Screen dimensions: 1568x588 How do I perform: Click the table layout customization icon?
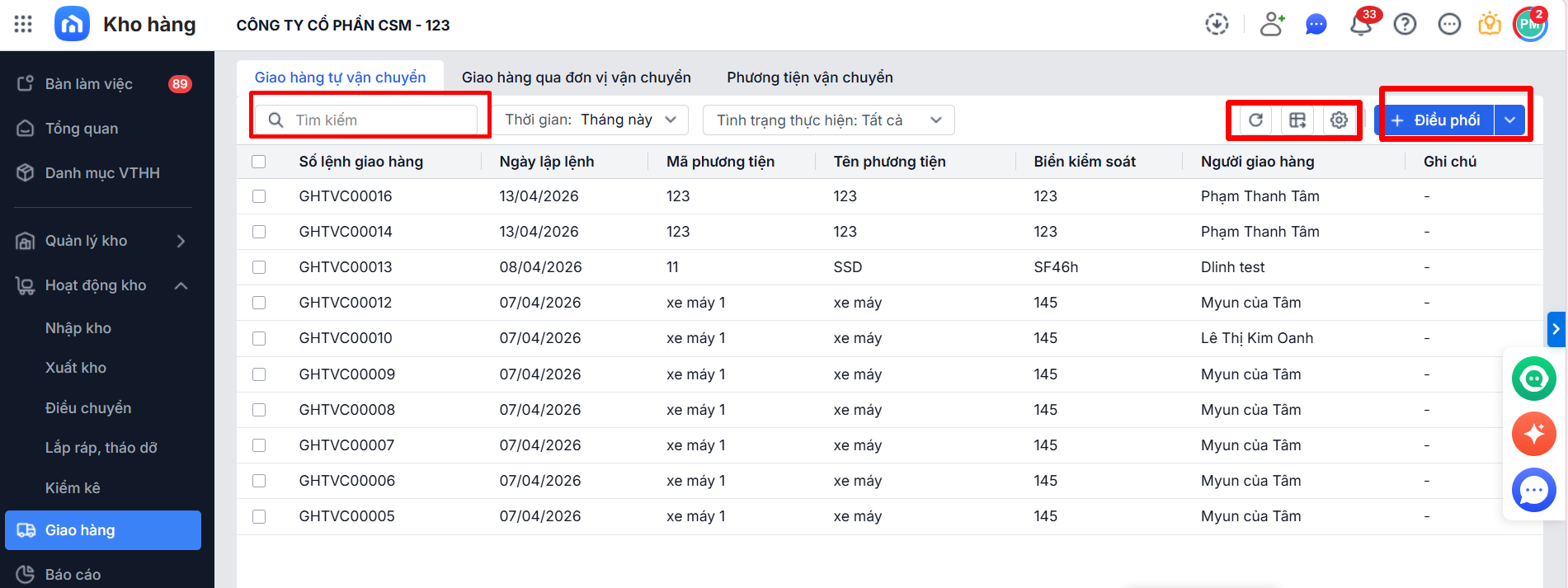(x=1297, y=120)
